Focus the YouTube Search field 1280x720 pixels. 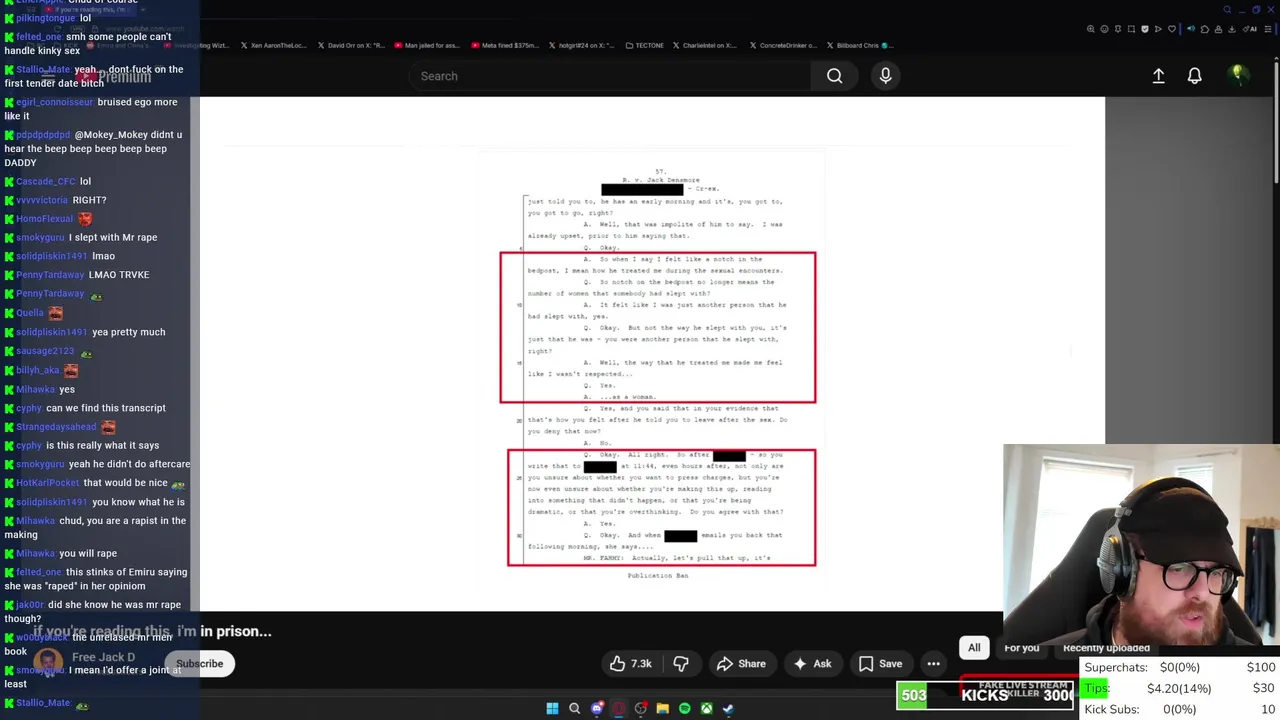click(x=610, y=76)
